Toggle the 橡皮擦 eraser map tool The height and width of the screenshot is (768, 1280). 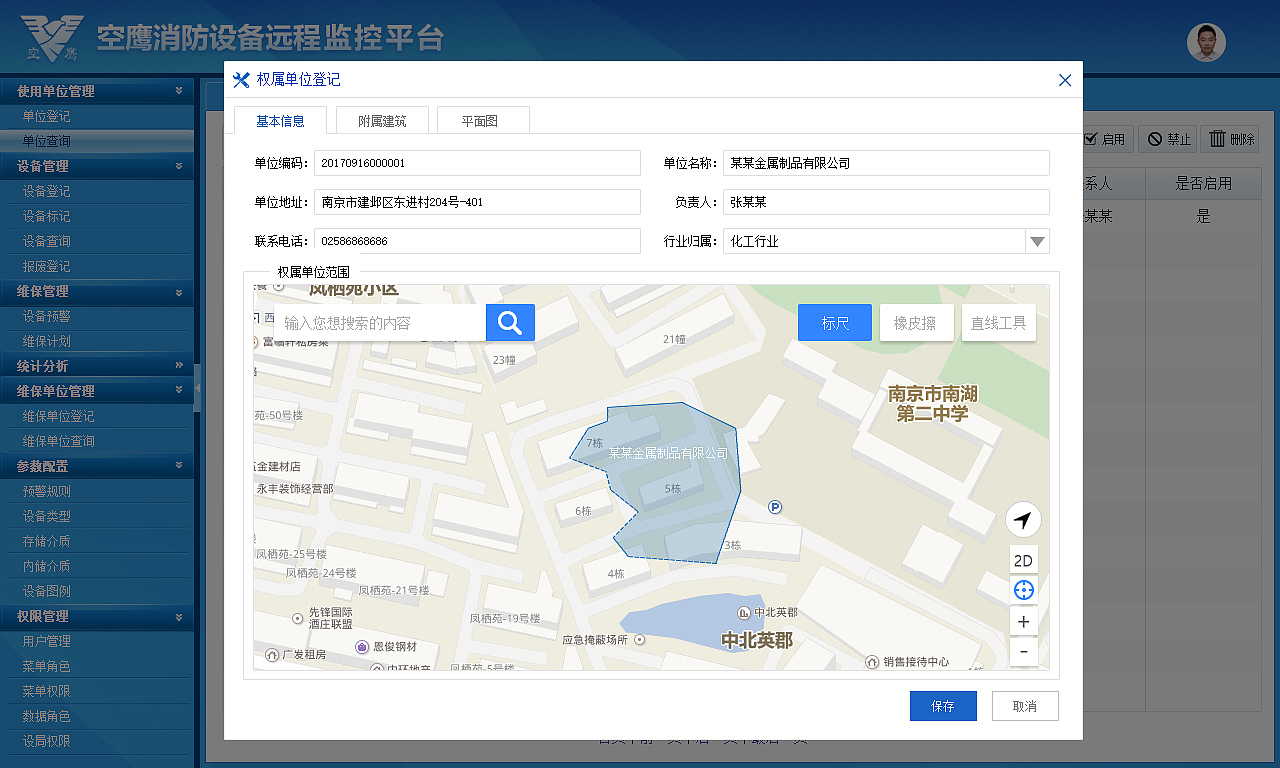pos(916,322)
